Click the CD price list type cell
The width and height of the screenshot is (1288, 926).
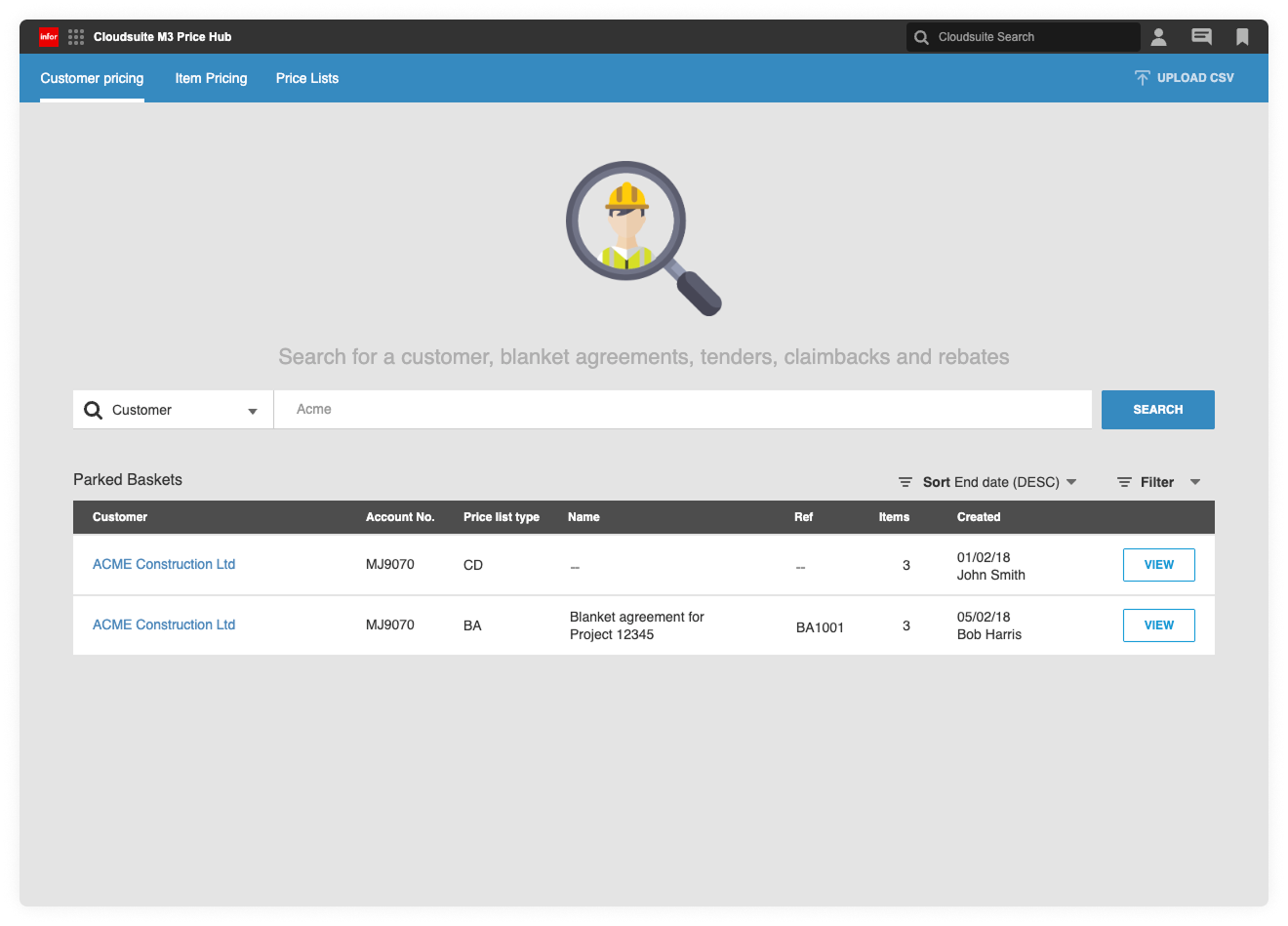(473, 565)
